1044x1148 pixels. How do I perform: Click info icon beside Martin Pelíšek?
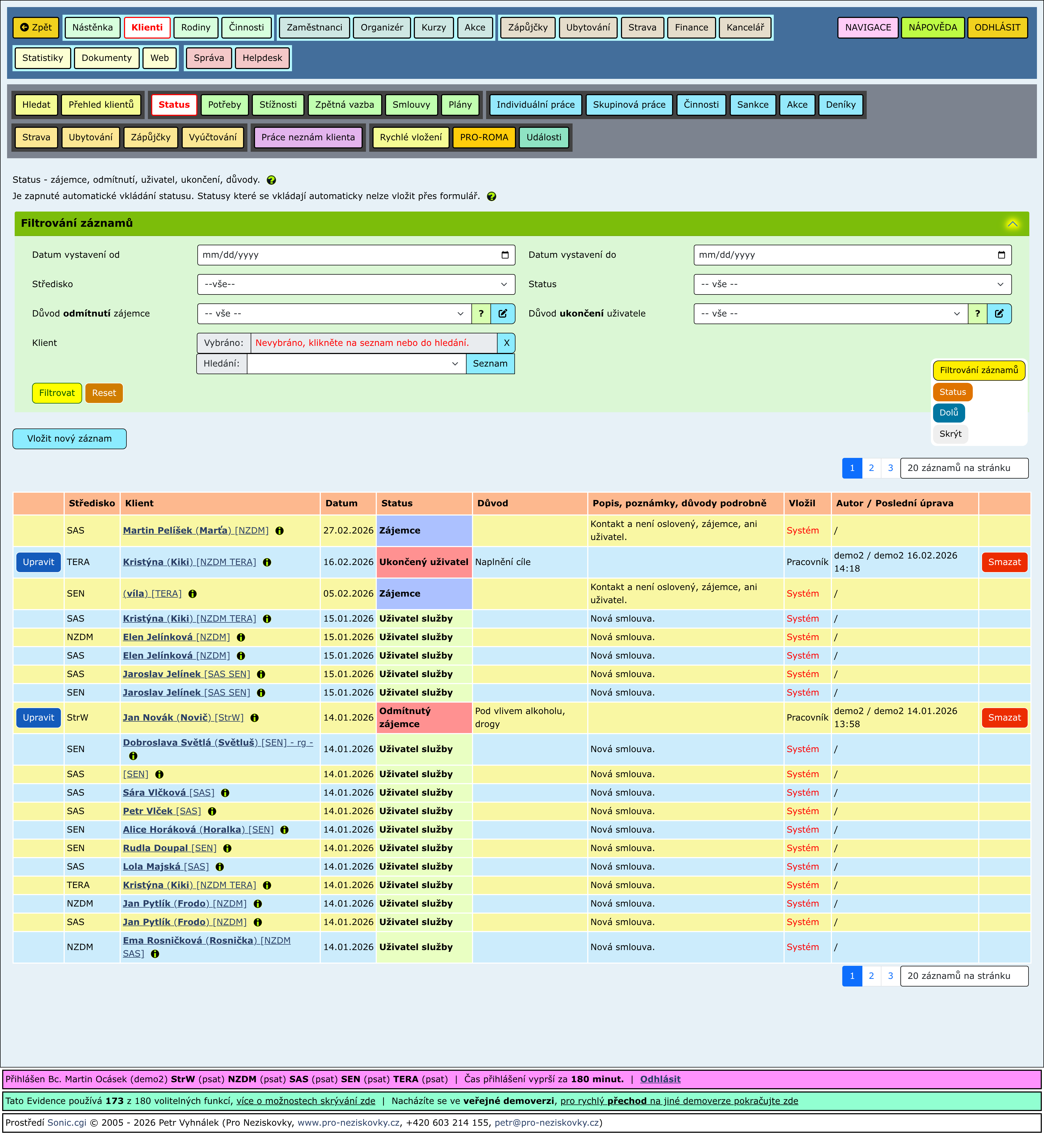coord(279,531)
